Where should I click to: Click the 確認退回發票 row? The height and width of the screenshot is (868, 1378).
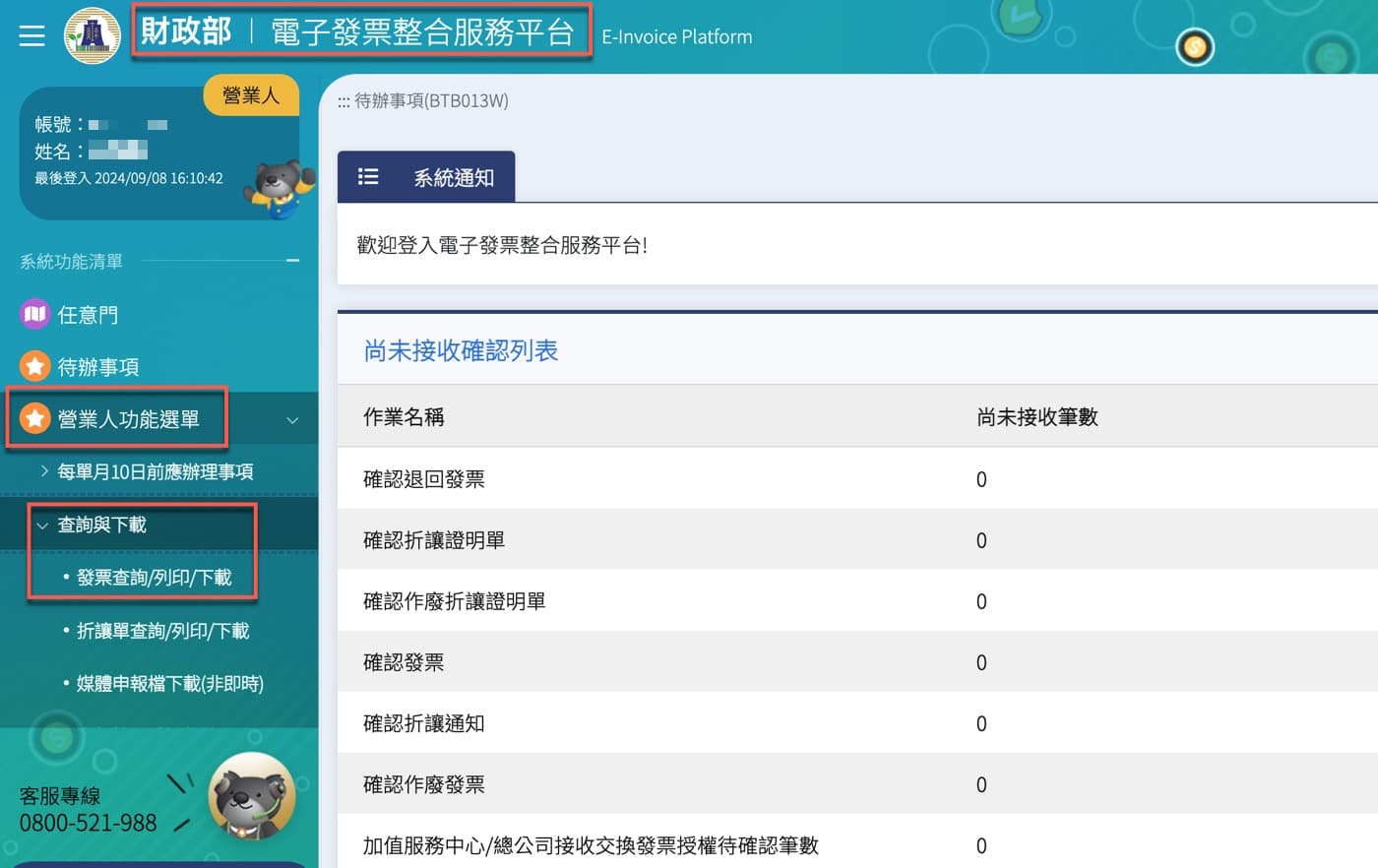857,479
